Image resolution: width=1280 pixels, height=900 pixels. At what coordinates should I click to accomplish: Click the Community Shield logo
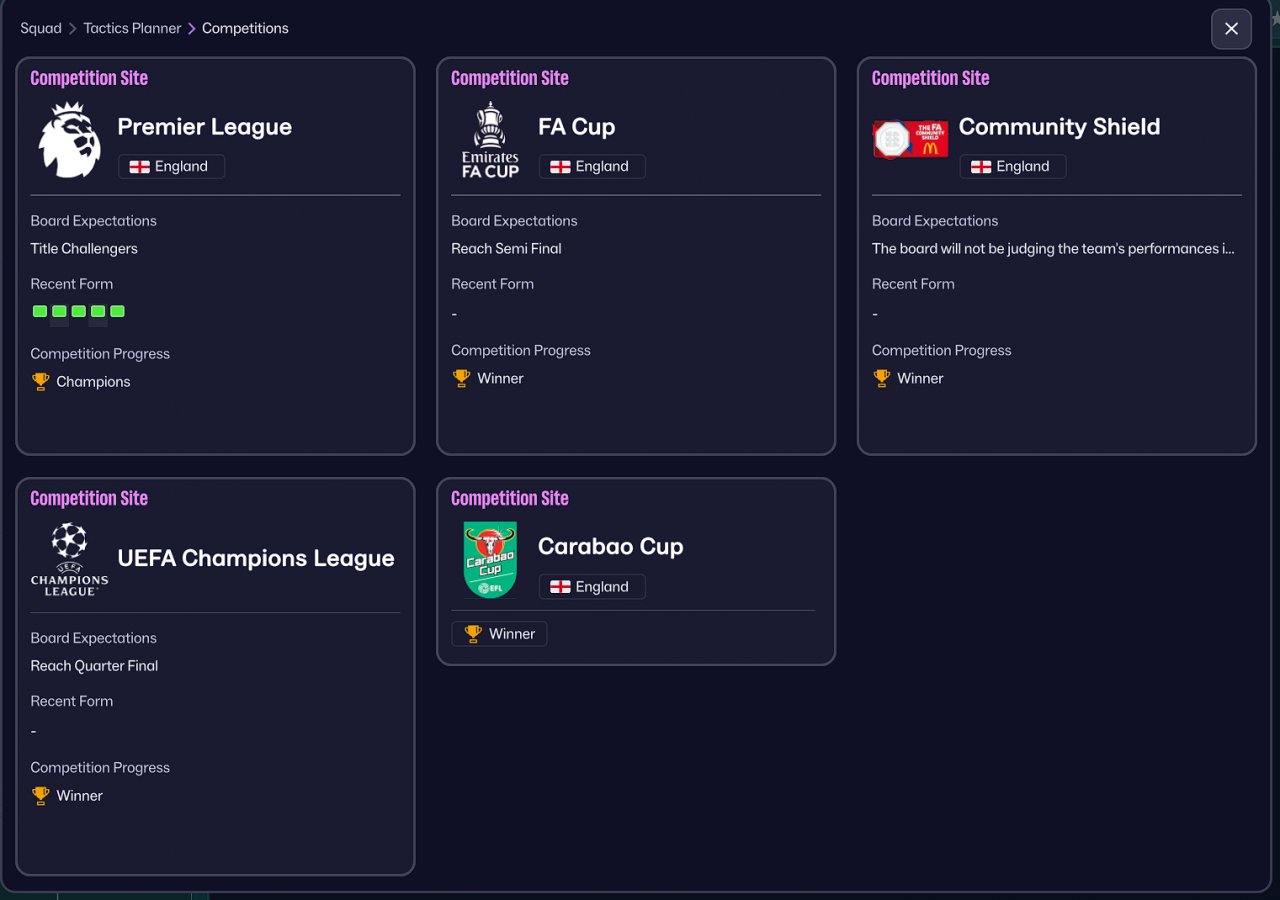910,140
